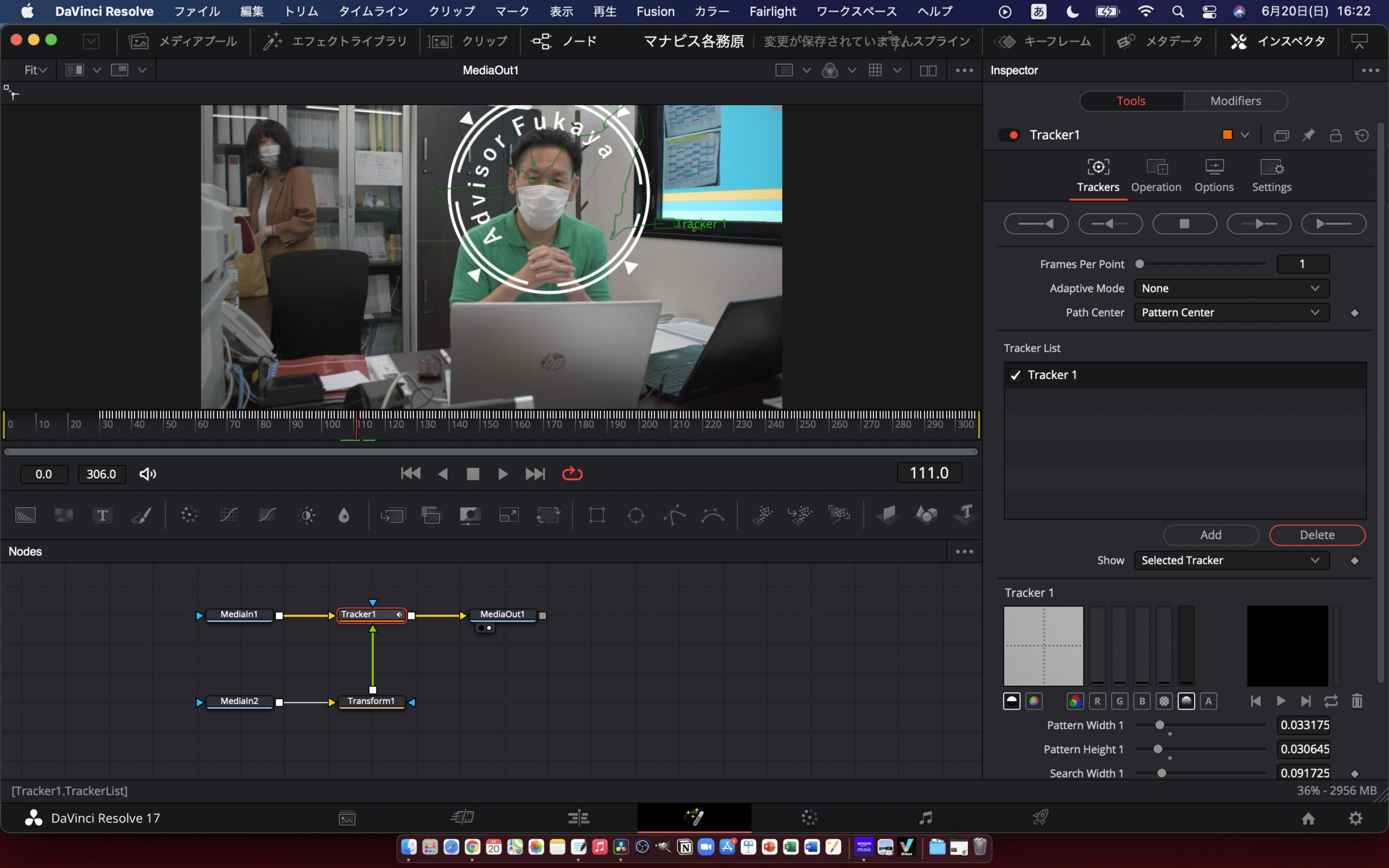Click the Add tracker button
The image size is (1389, 868).
point(1210,534)
